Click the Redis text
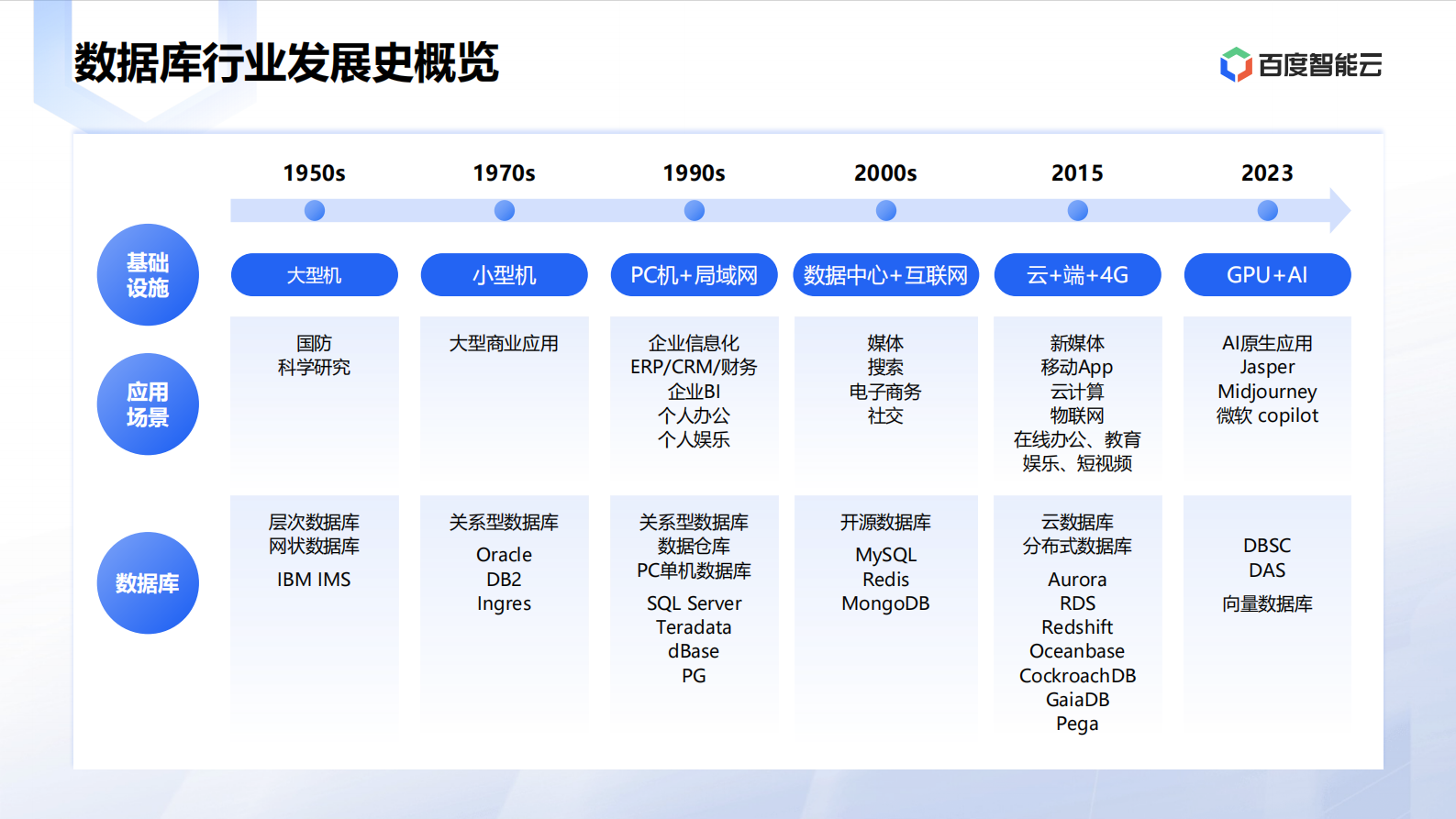The width and height of the screenshot is (1456, 819). [886, 580]
